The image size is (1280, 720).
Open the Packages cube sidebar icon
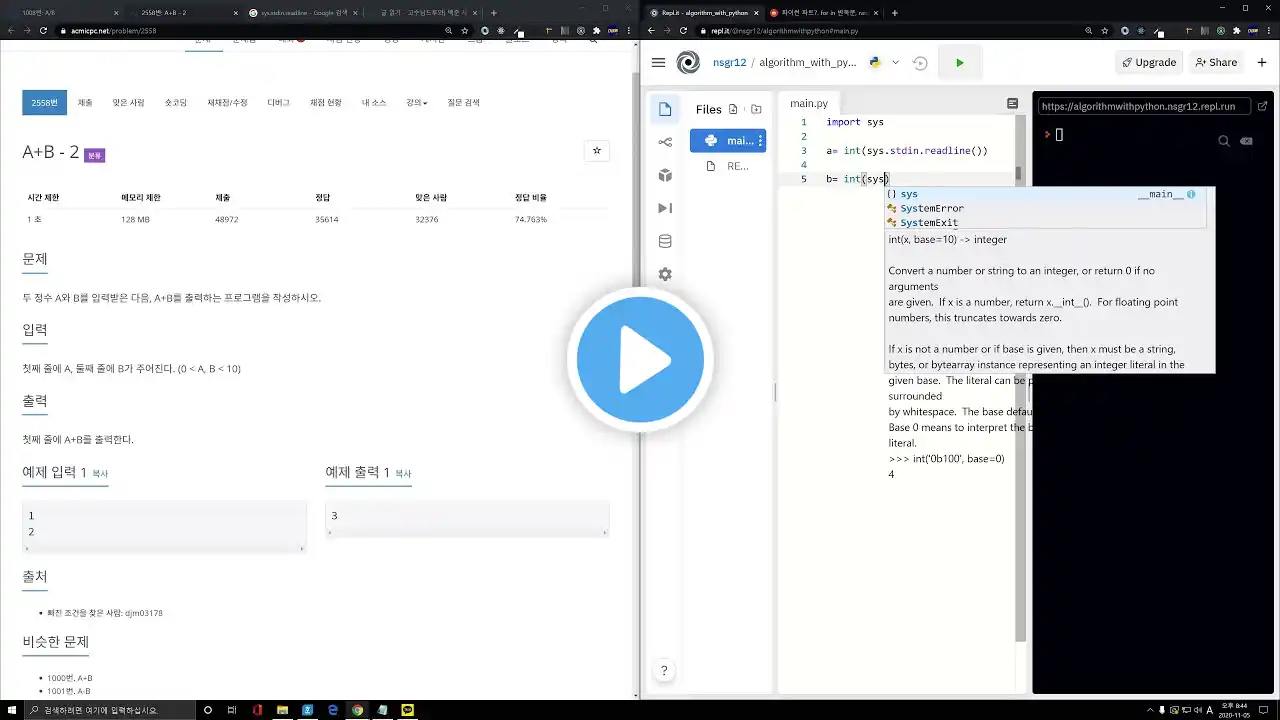point(665,175)
